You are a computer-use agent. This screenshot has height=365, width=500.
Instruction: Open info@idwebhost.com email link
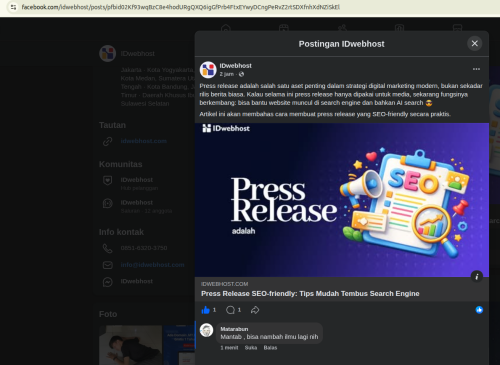coord(152,265)
